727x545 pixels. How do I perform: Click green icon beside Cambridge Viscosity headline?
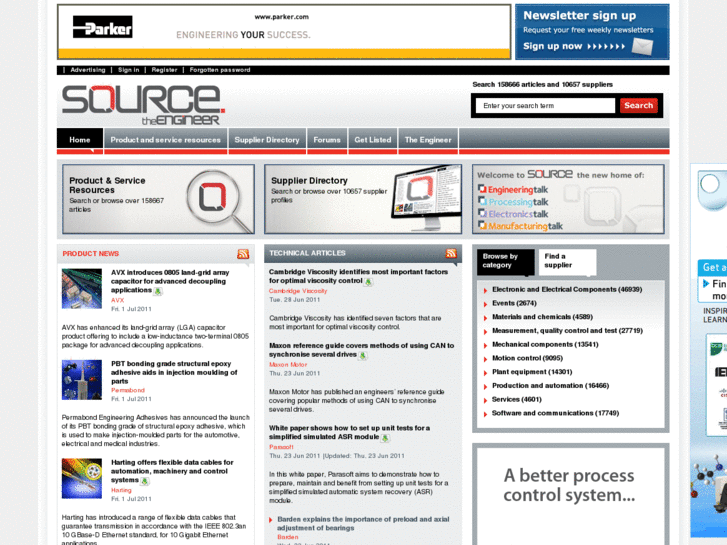[x=368, y=282]
